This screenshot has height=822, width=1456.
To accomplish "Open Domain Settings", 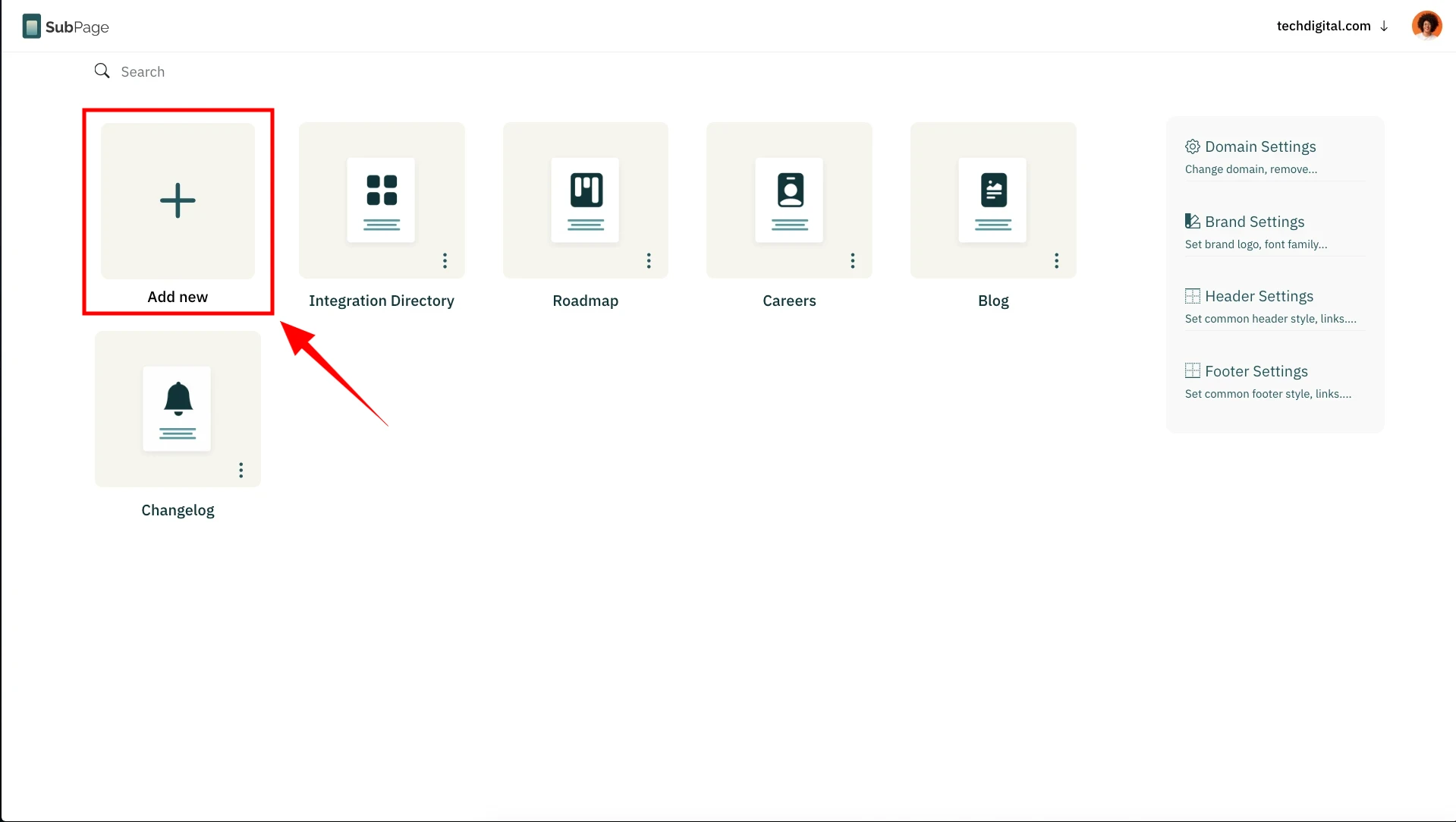I will [x=1259, y=146].
